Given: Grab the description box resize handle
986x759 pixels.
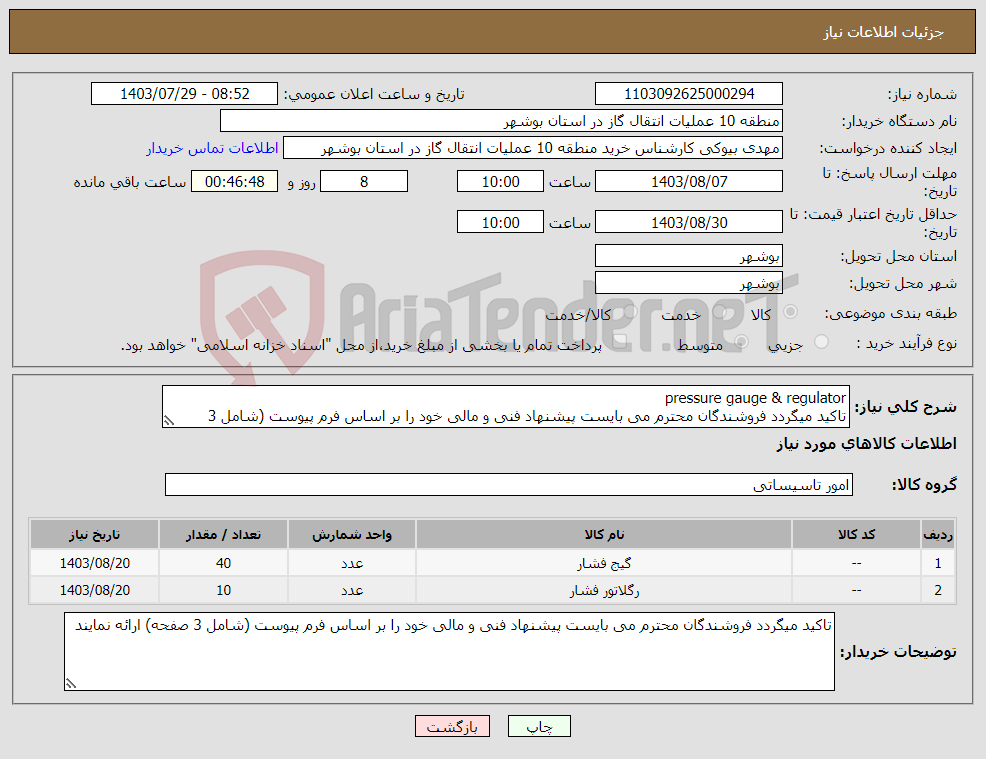Looking at the screenshot, I should coord(169,421).
